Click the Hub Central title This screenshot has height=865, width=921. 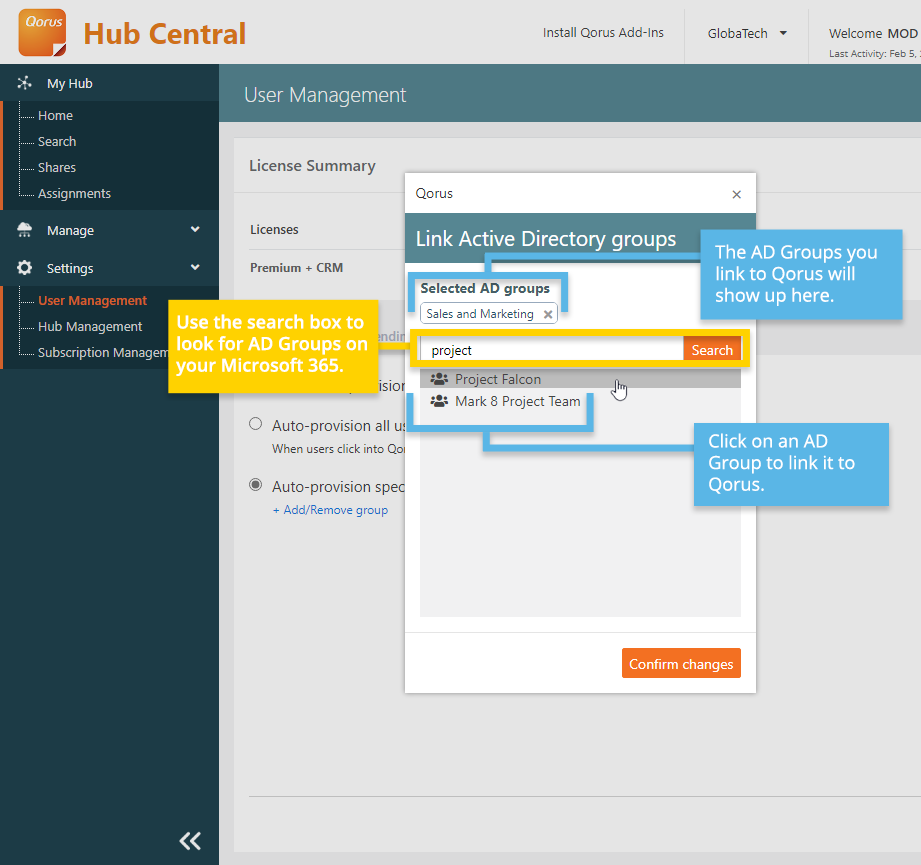[x=164, y=33]
